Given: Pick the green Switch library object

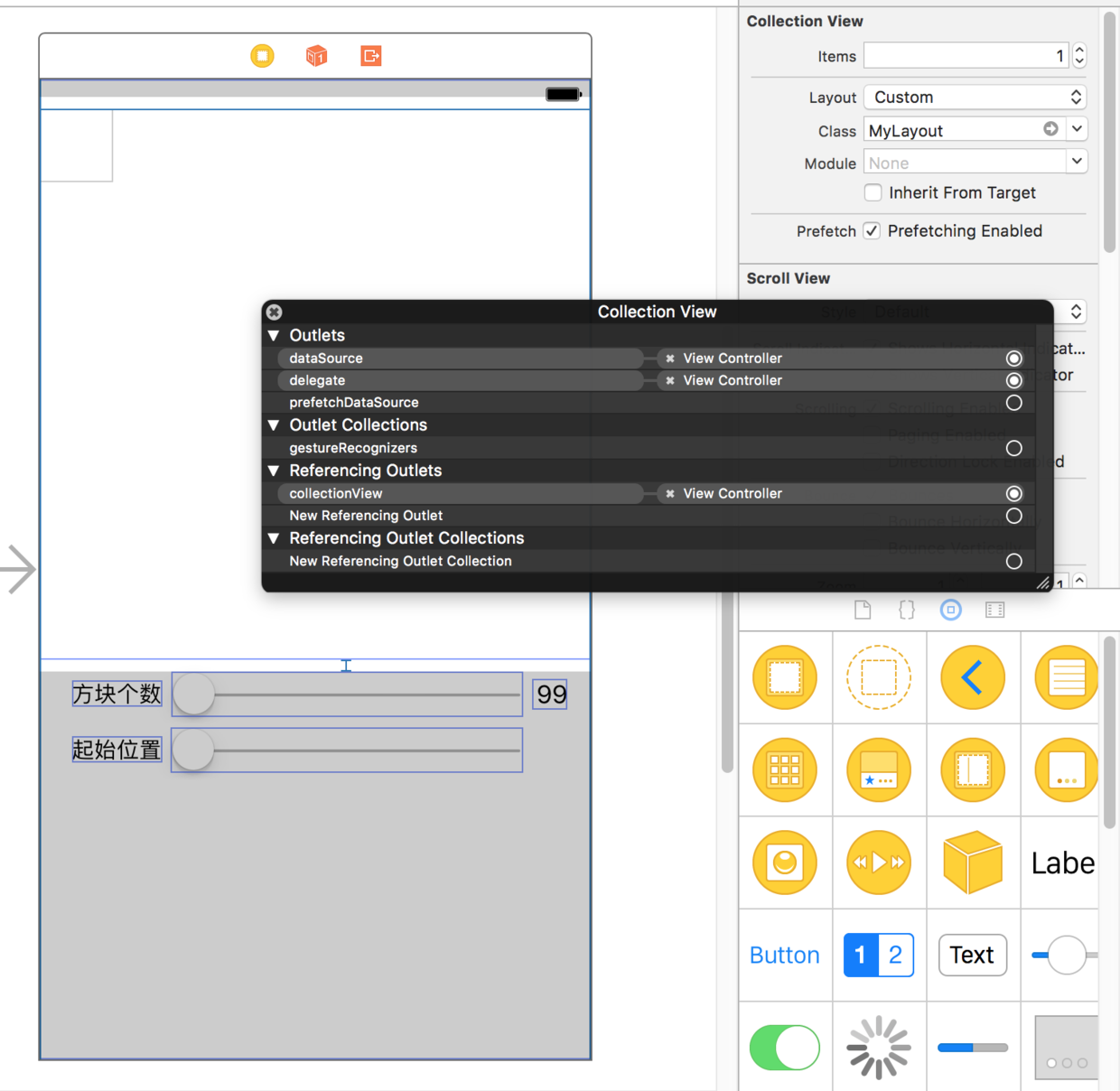Looking at the screenshot, I should pos(785,1048).
